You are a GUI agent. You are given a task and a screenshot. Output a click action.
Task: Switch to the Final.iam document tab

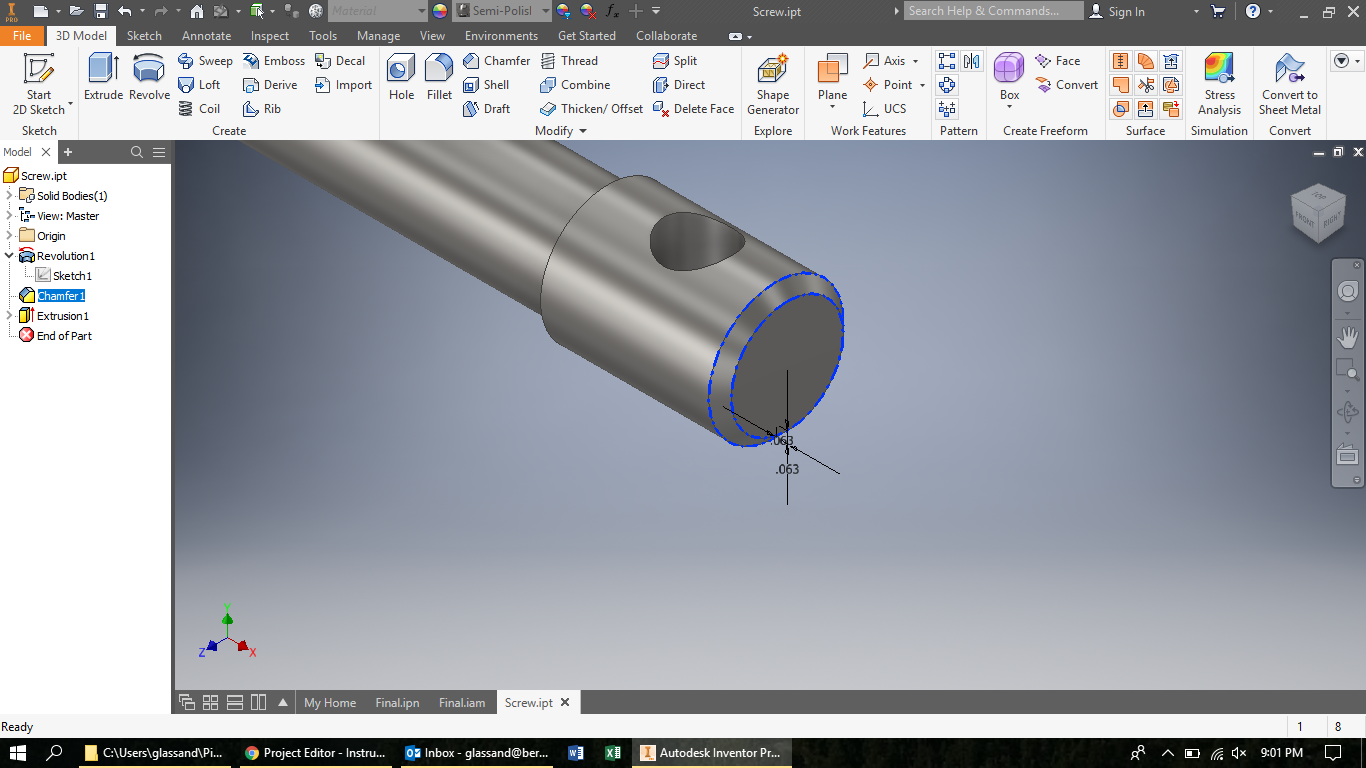pyautogui.click(x=462, y=703)
